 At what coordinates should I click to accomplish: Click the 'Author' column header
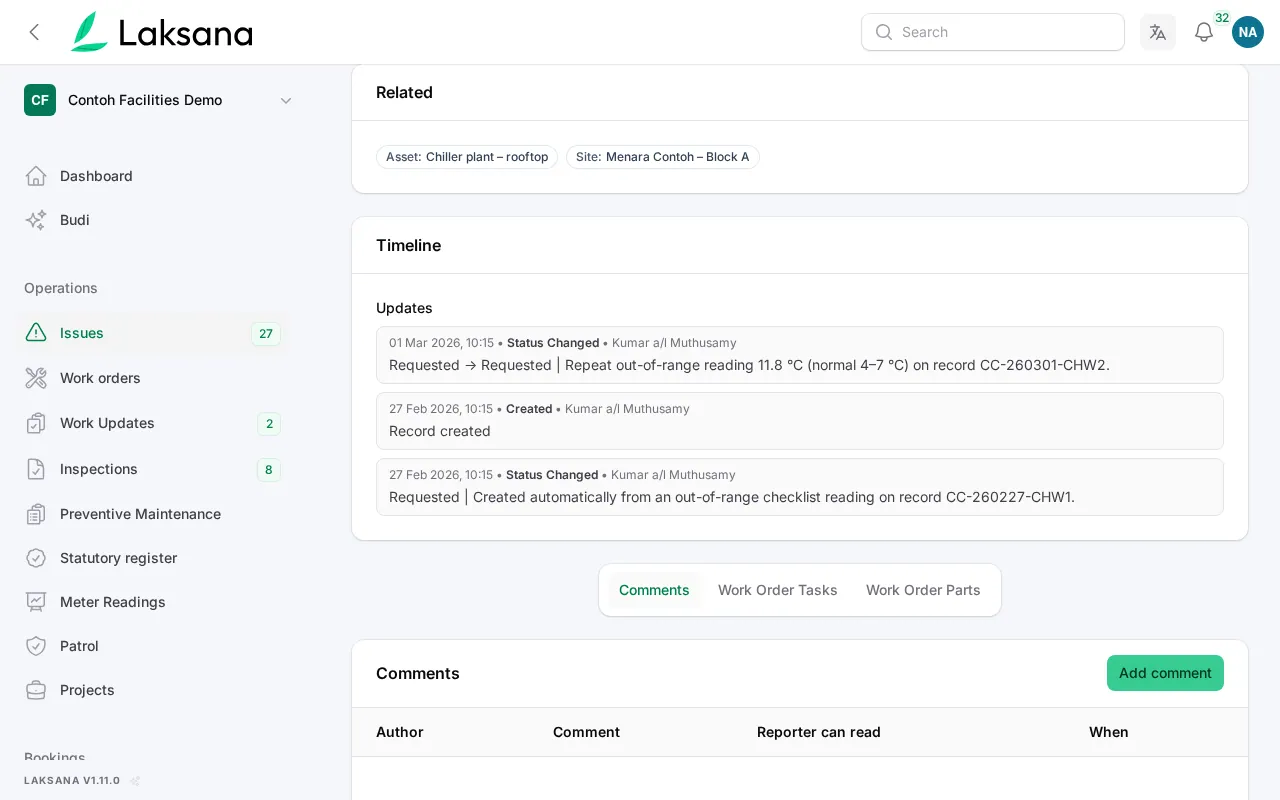point(400,732)
